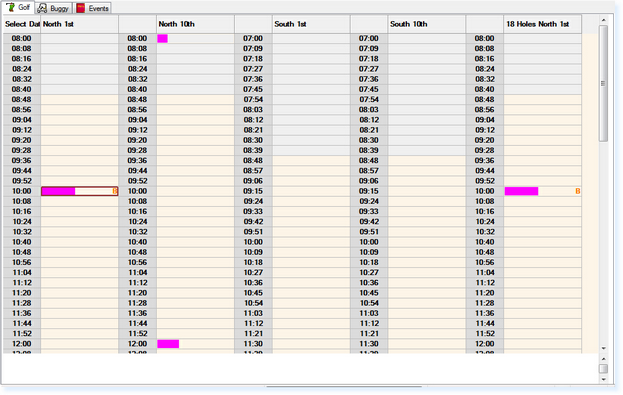623x395 pixels.
Task: Open the Buggy tab
Action: [x=54, y=8]
